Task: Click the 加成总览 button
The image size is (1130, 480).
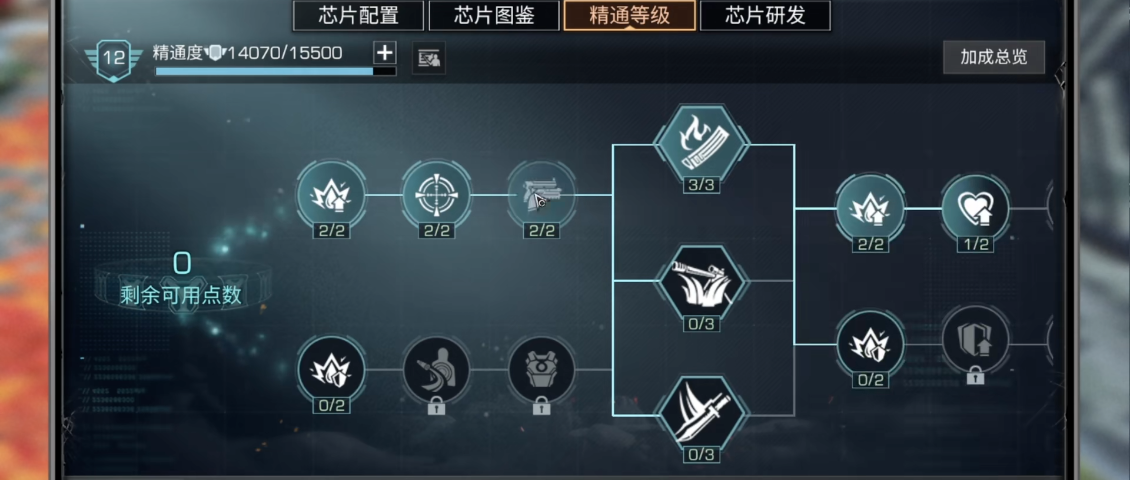Action: pos(994,57)
